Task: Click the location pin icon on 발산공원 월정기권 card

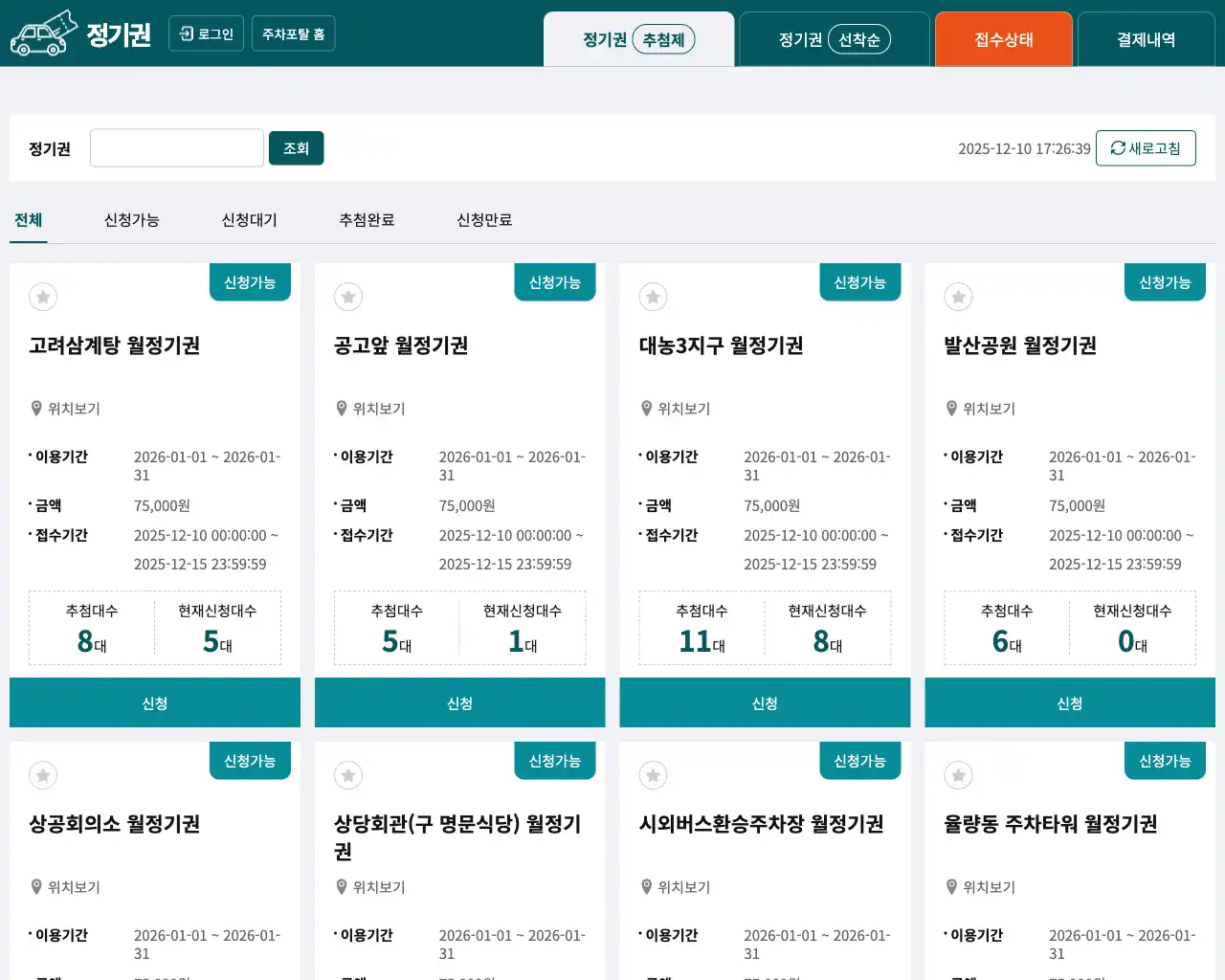Action: 951,408
